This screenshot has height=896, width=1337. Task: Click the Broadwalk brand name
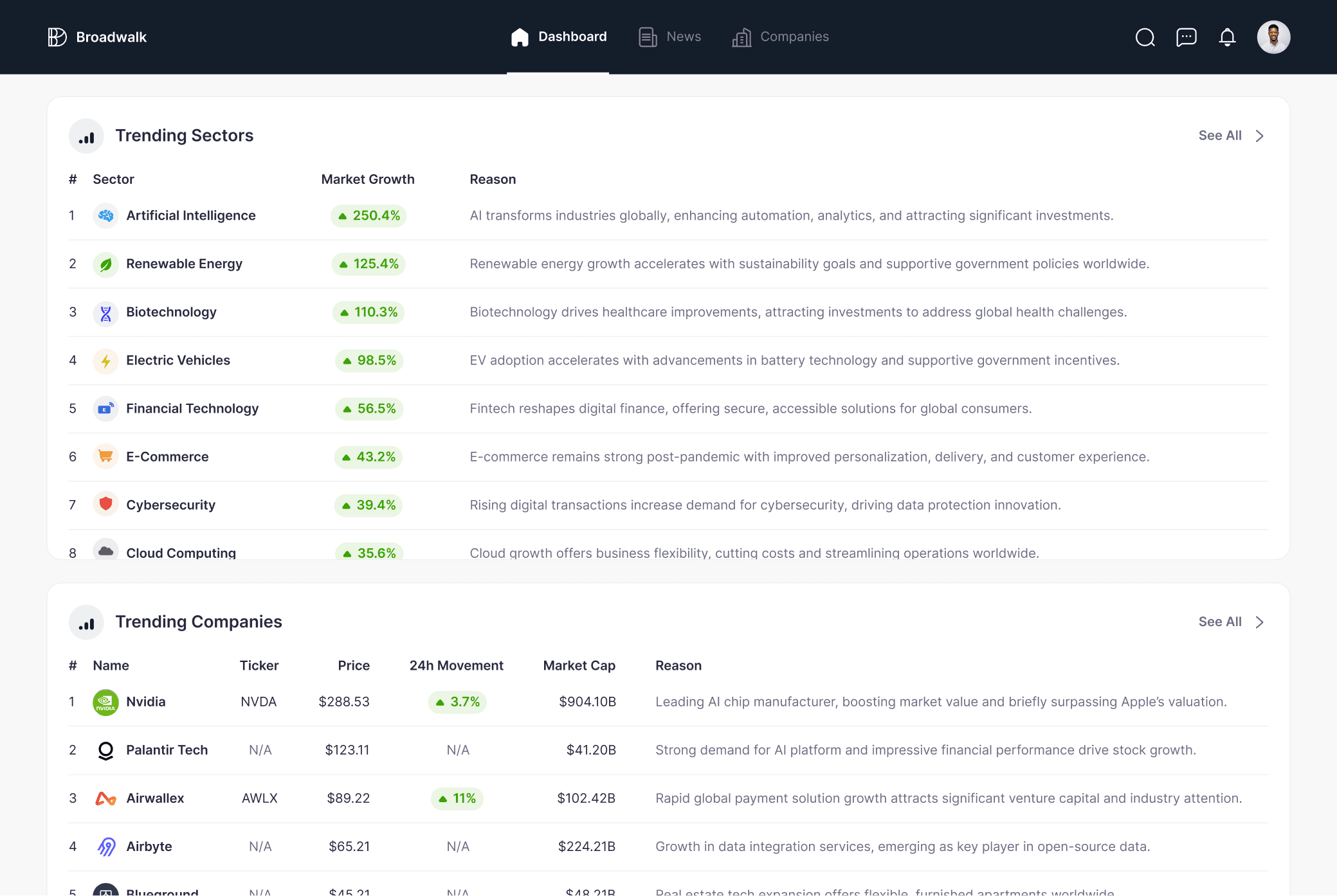pos(111,37)
